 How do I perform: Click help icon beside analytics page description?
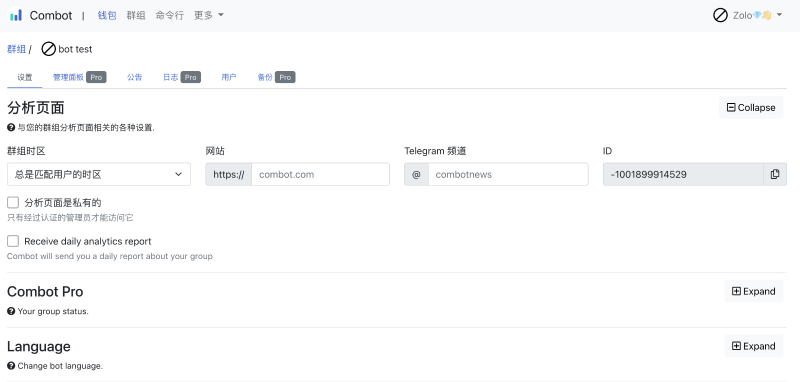pos(11,128)
